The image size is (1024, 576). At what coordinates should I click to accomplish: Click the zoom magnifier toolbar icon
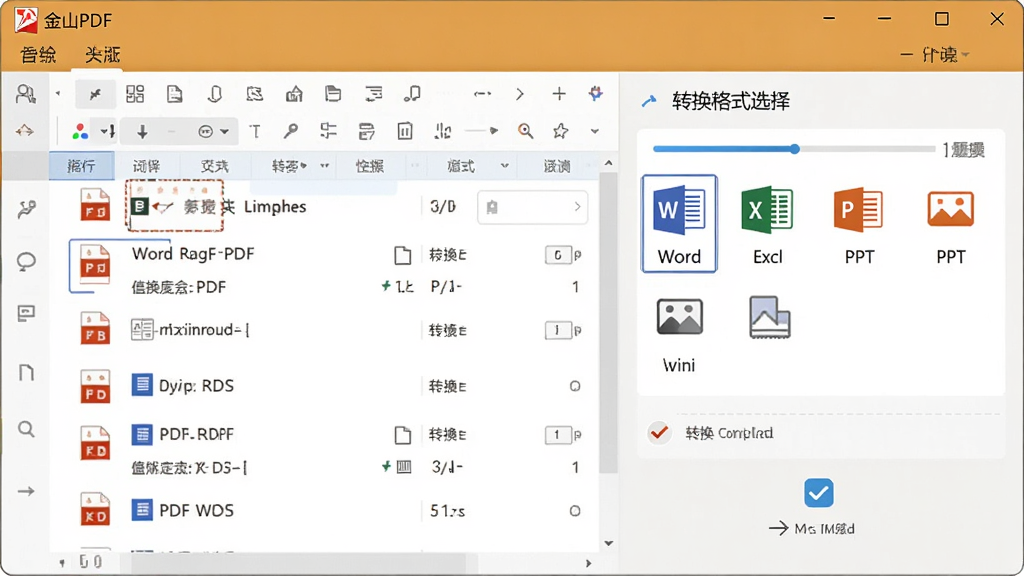(x=525, y=131)
